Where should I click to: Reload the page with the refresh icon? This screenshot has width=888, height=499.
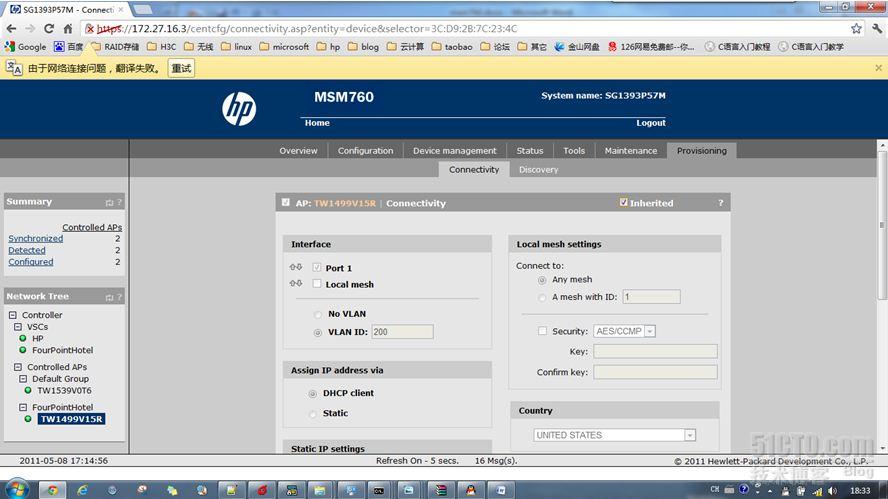(49, 28)
